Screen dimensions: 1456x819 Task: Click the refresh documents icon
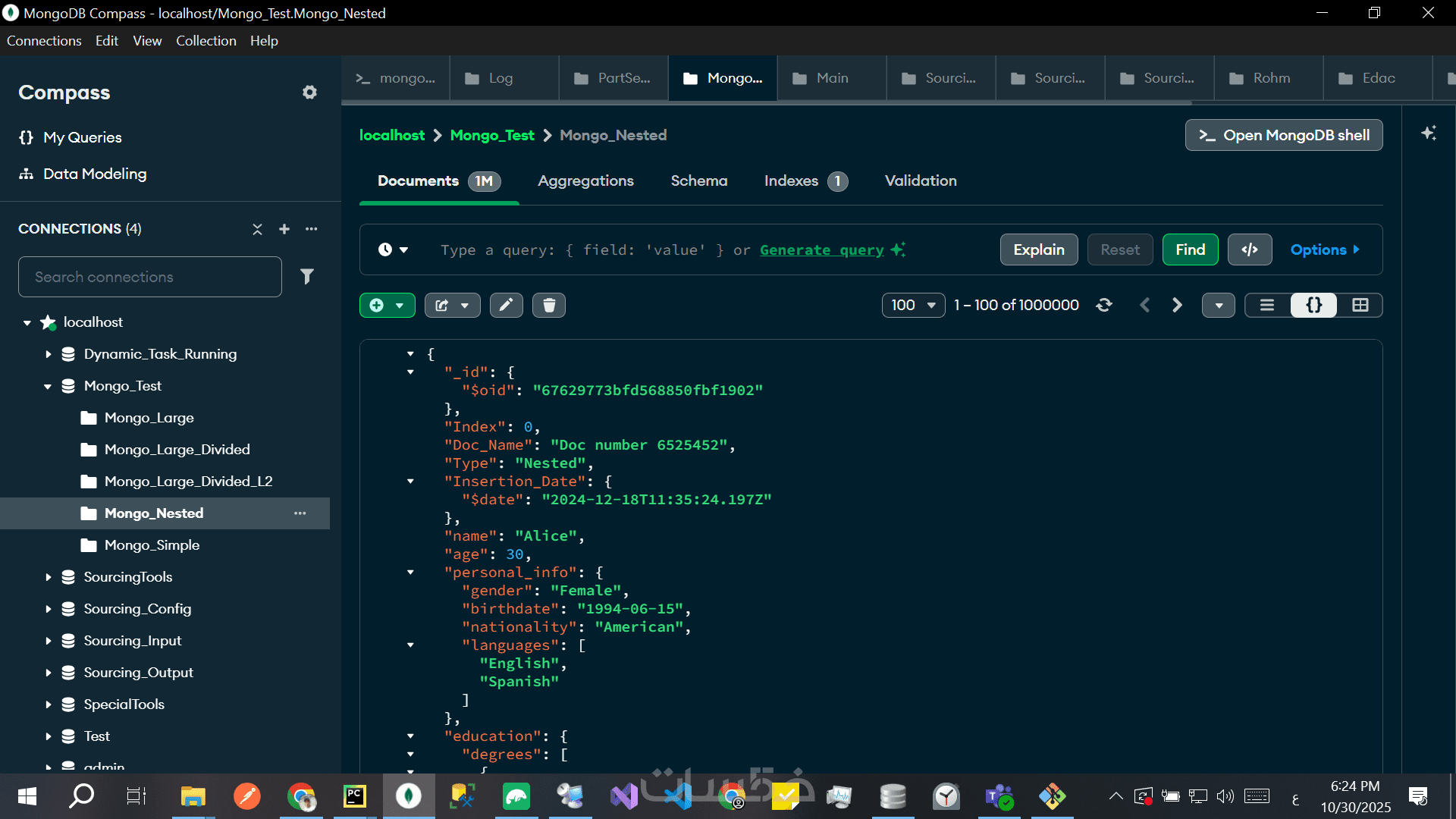(1104, 305)
